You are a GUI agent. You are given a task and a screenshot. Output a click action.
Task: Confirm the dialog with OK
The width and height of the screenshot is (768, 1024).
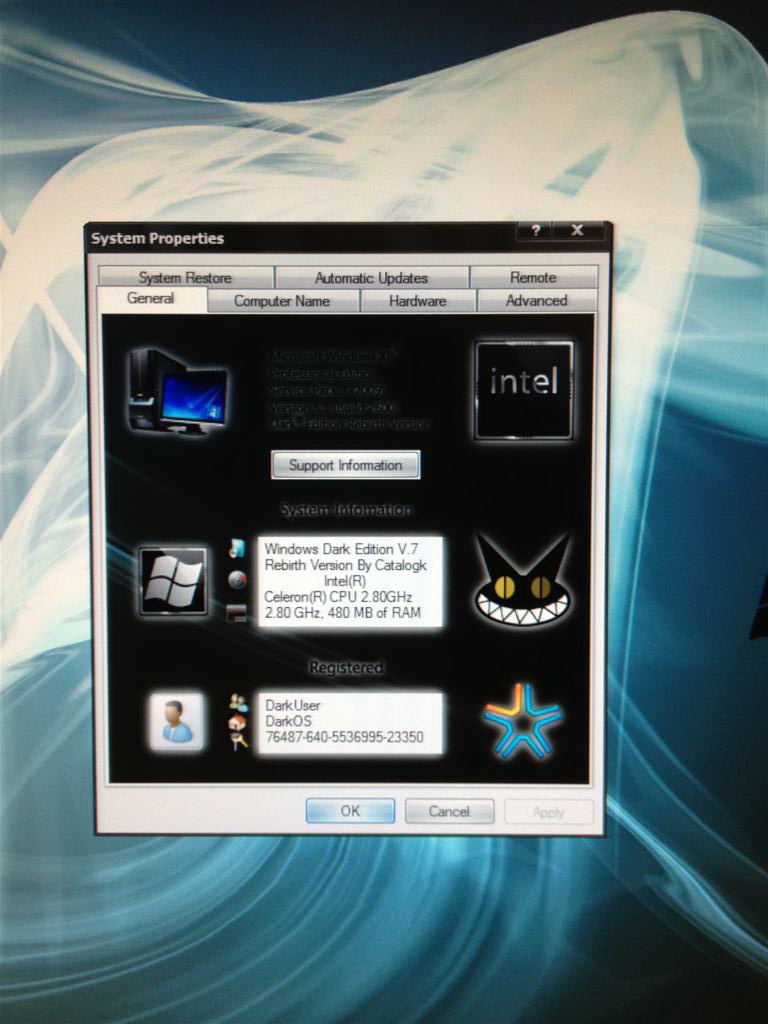pyautogui.click(x=350, y=811)
